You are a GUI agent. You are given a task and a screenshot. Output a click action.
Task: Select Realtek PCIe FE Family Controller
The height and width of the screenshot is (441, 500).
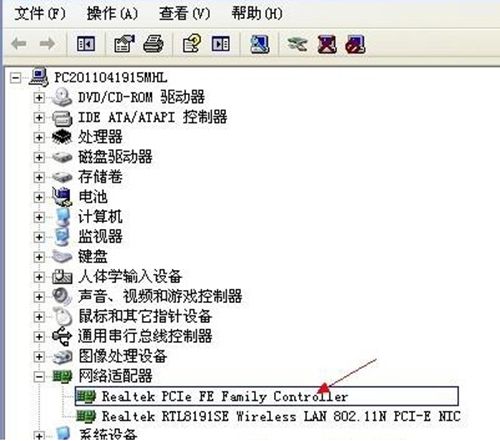225,396
